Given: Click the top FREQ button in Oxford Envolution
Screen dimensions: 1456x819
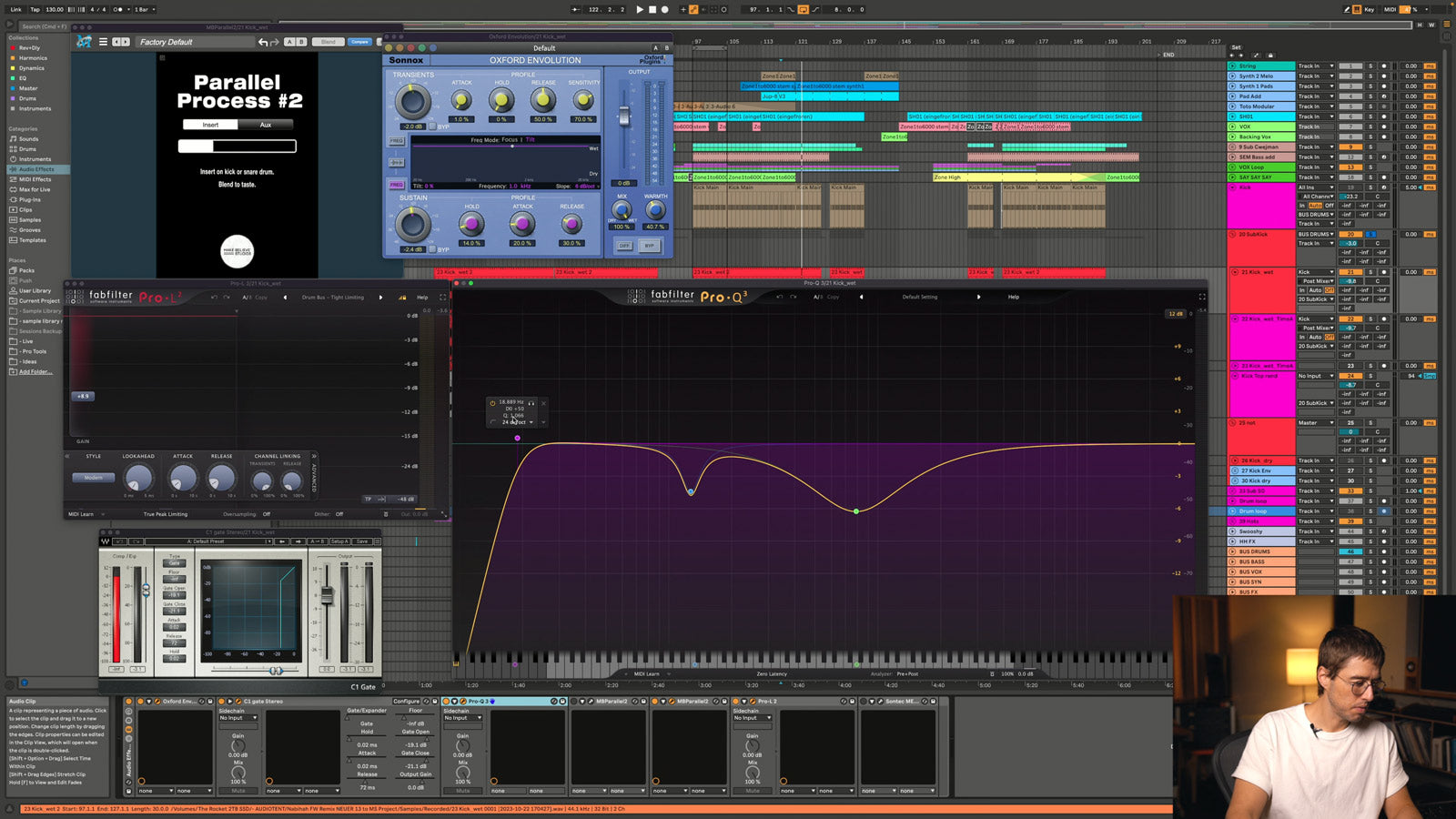Looking at the screenshot, I should (x=397, y=141).
